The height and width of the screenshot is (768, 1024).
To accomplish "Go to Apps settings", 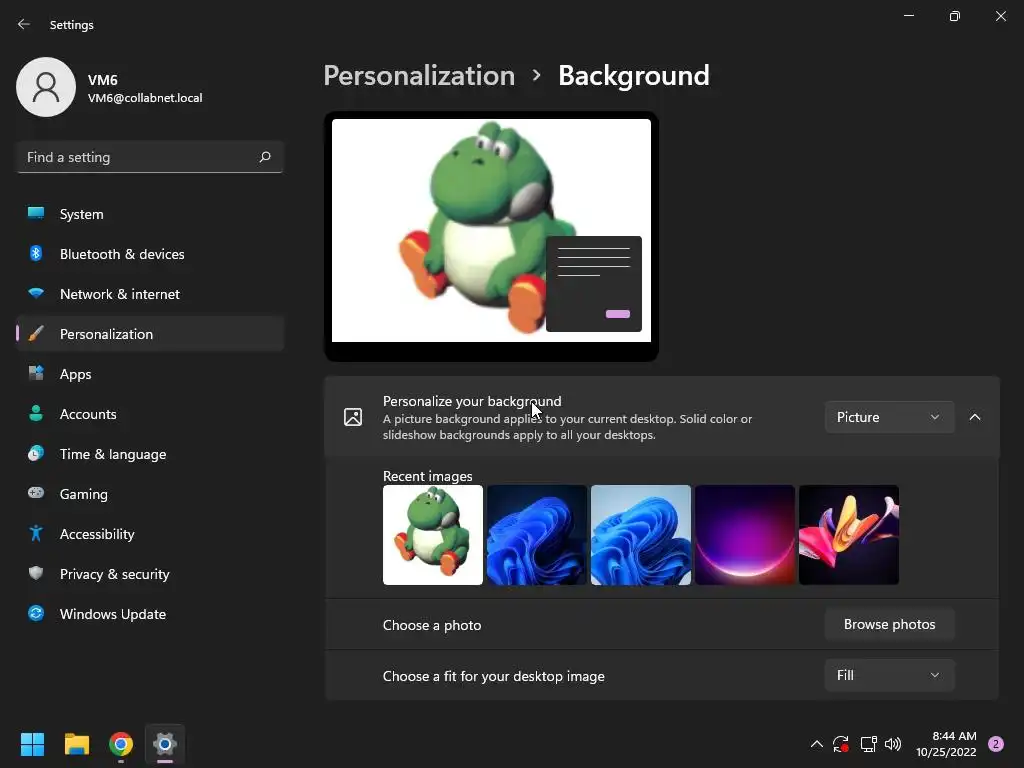I will coord(150,374).
